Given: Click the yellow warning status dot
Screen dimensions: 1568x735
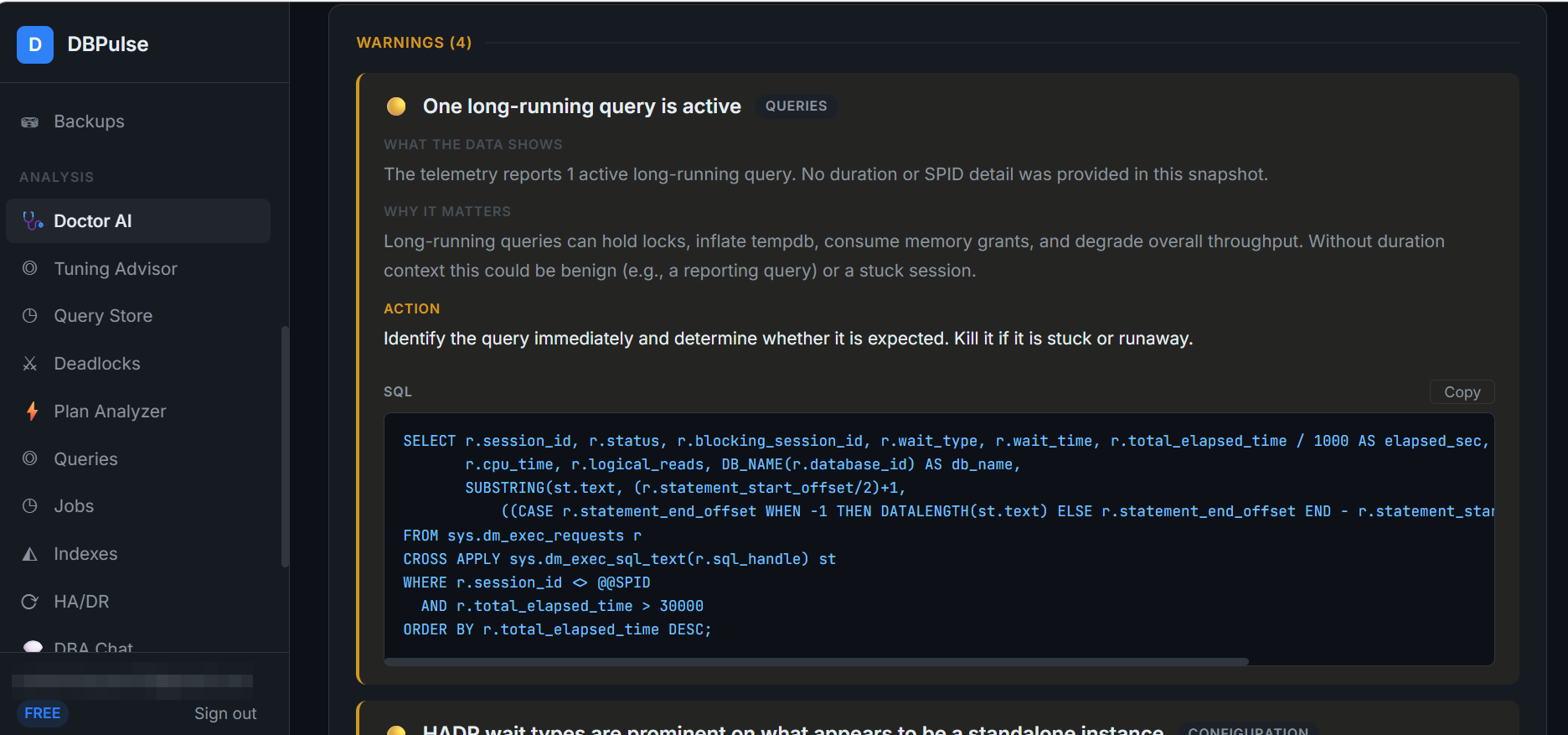Looking at the screenshot, I should click(396, 106).
